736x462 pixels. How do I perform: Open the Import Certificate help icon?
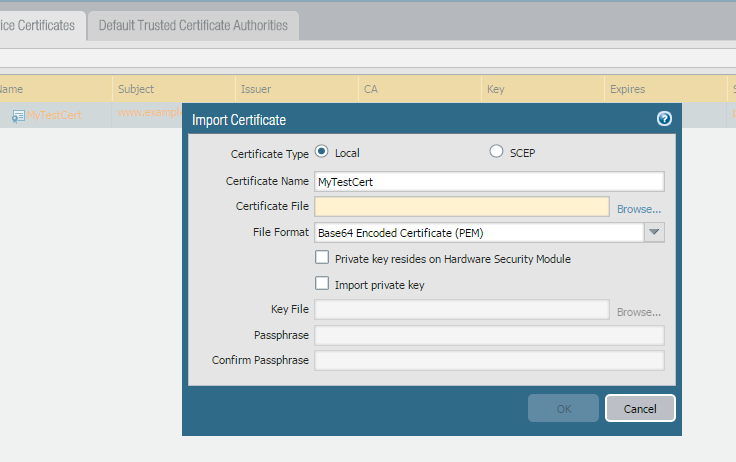click(663, 119)
